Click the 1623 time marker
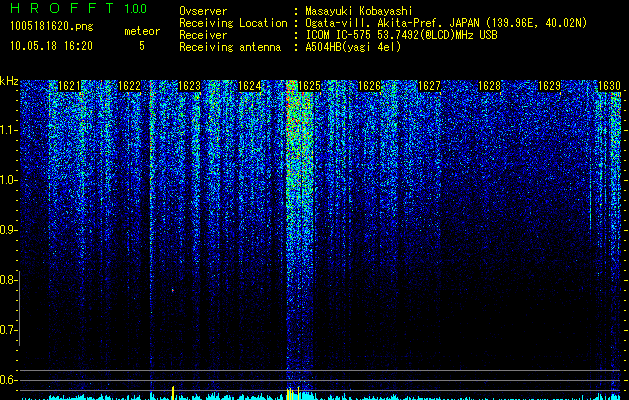This screenshot has width=629, height=400. click(189, 86)
